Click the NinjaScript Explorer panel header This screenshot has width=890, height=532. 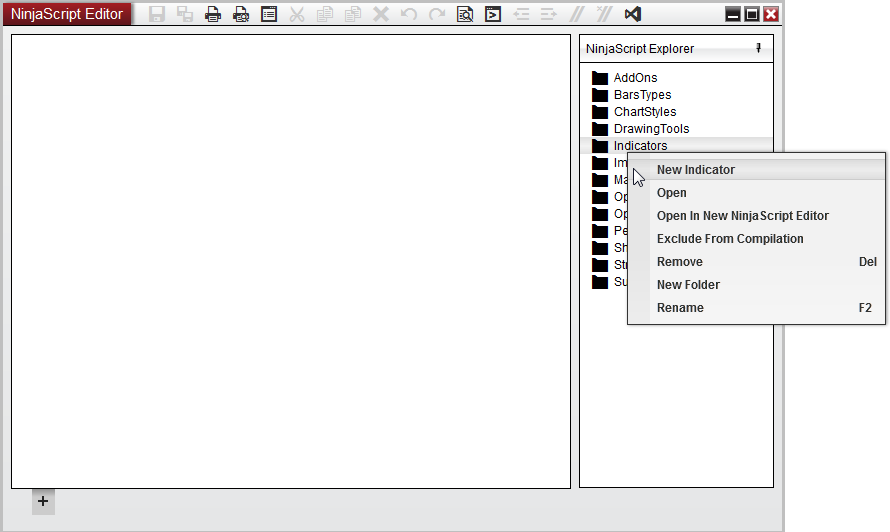pyautogui.click(x=676, y=49)
